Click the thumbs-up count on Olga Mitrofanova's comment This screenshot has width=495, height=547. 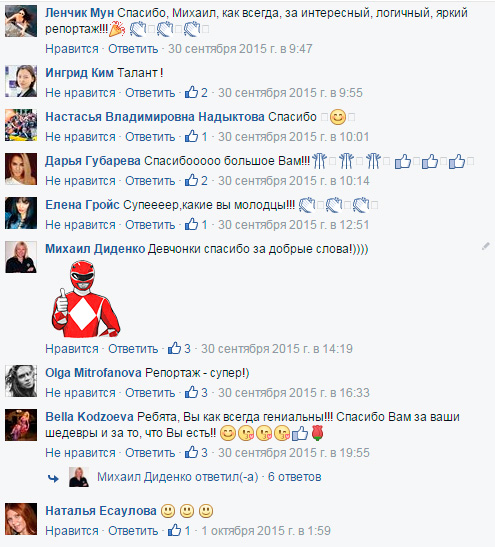(x=196, y=392)
